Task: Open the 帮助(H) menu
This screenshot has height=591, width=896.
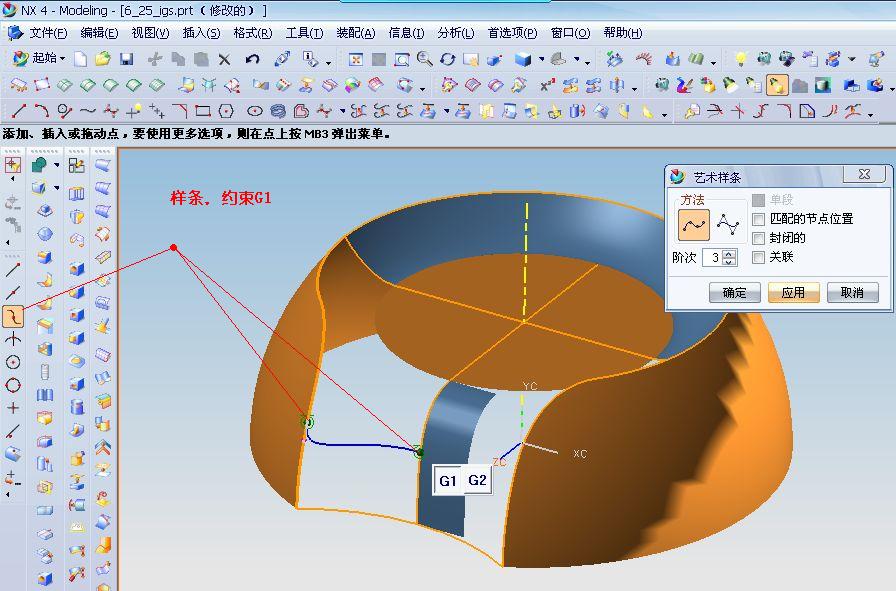Action: pos(623,33)
